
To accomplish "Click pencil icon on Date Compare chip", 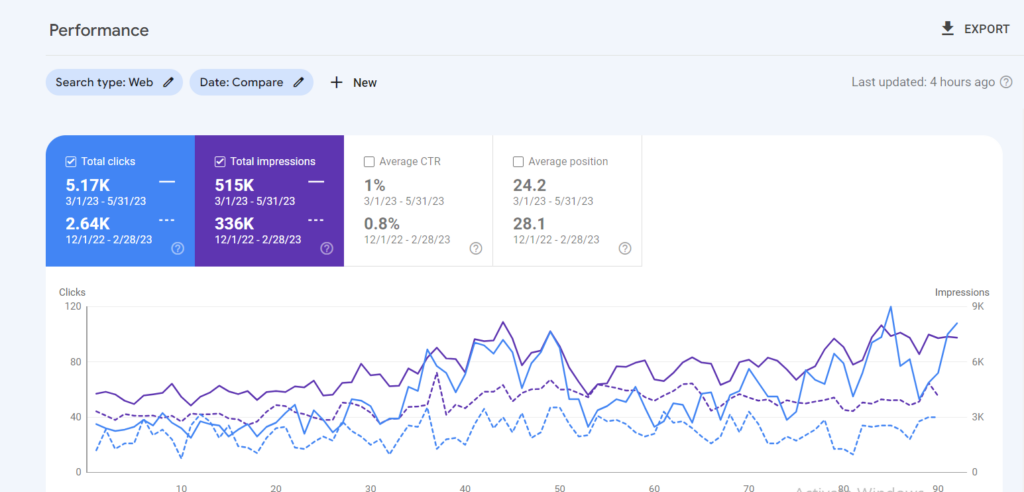I will pyautogui.click(x=298, y=82).
